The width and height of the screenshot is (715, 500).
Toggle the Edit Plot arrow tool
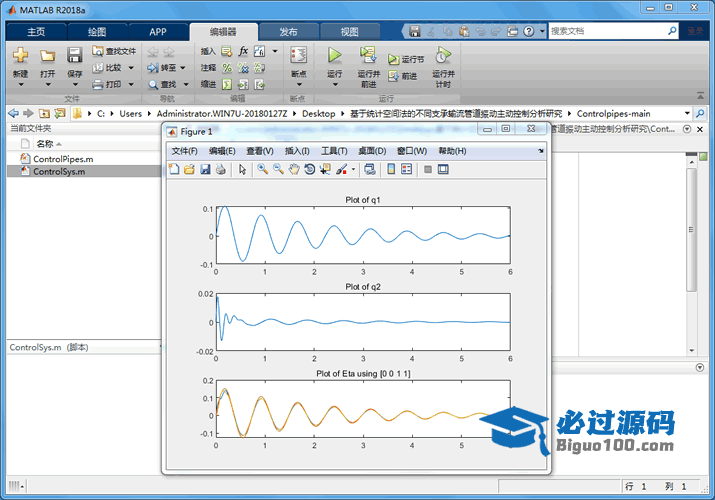coord(242,170)
